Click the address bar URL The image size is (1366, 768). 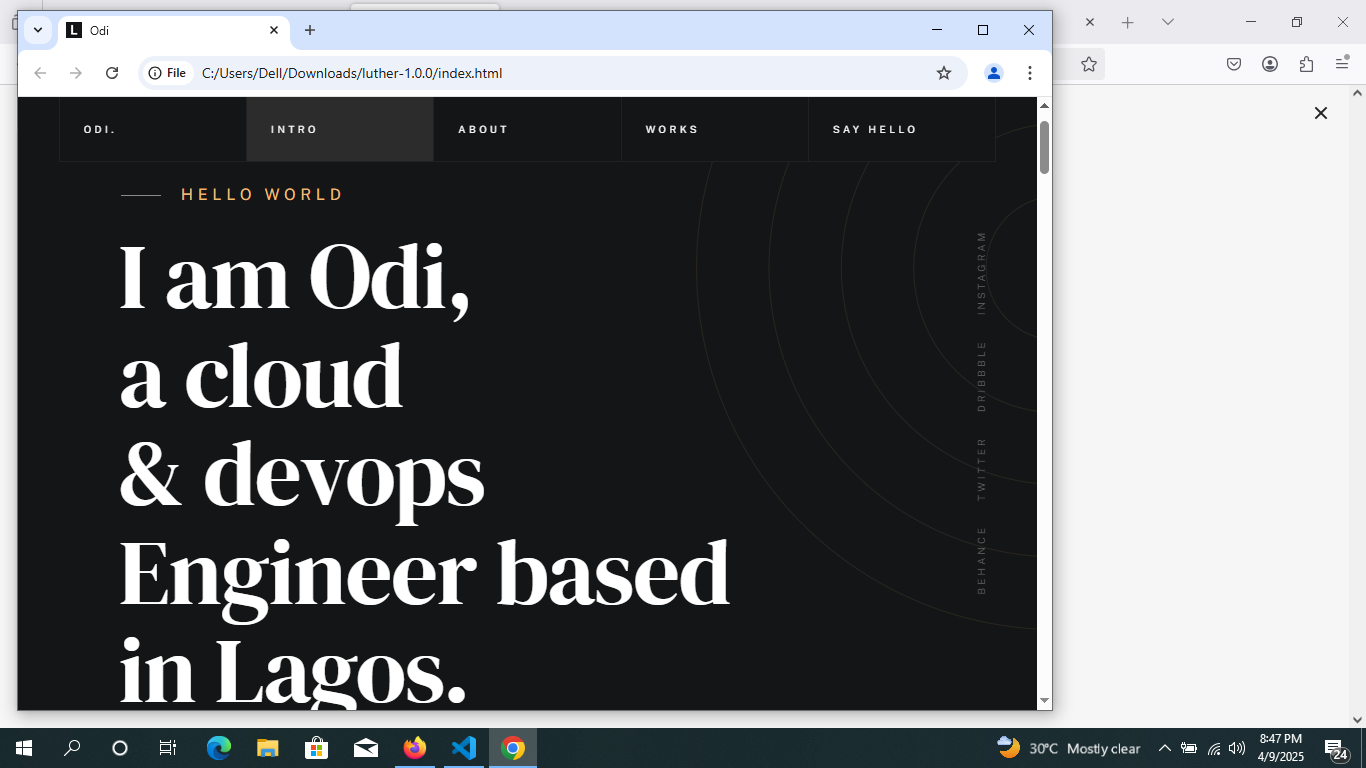click(352, 73)
